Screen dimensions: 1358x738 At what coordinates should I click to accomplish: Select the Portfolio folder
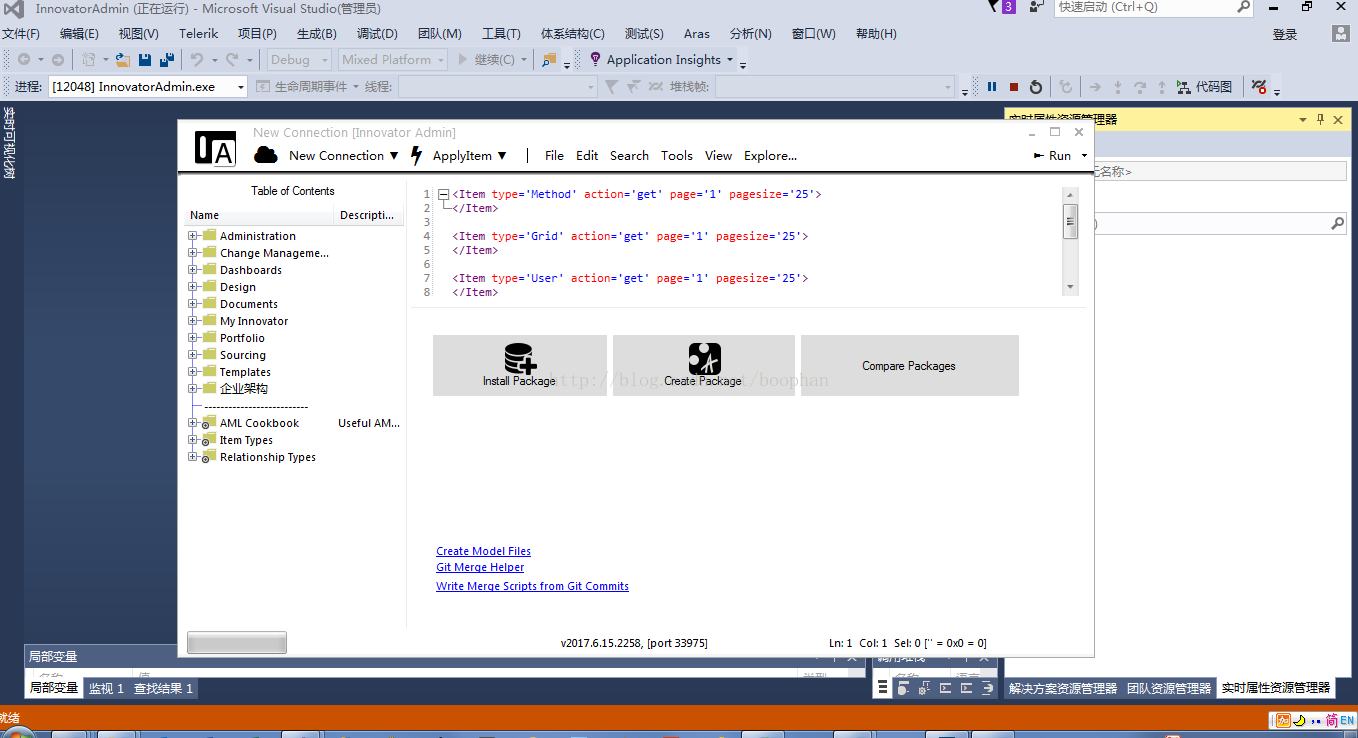pos(242,338)
